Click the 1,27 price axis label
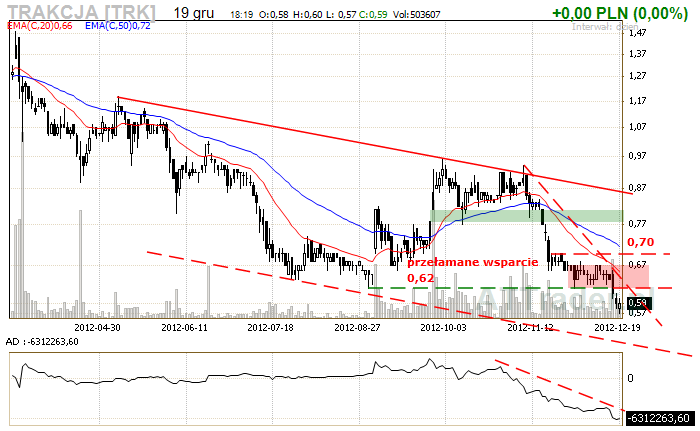The image size is (700, 431). (x=637, y=76)
